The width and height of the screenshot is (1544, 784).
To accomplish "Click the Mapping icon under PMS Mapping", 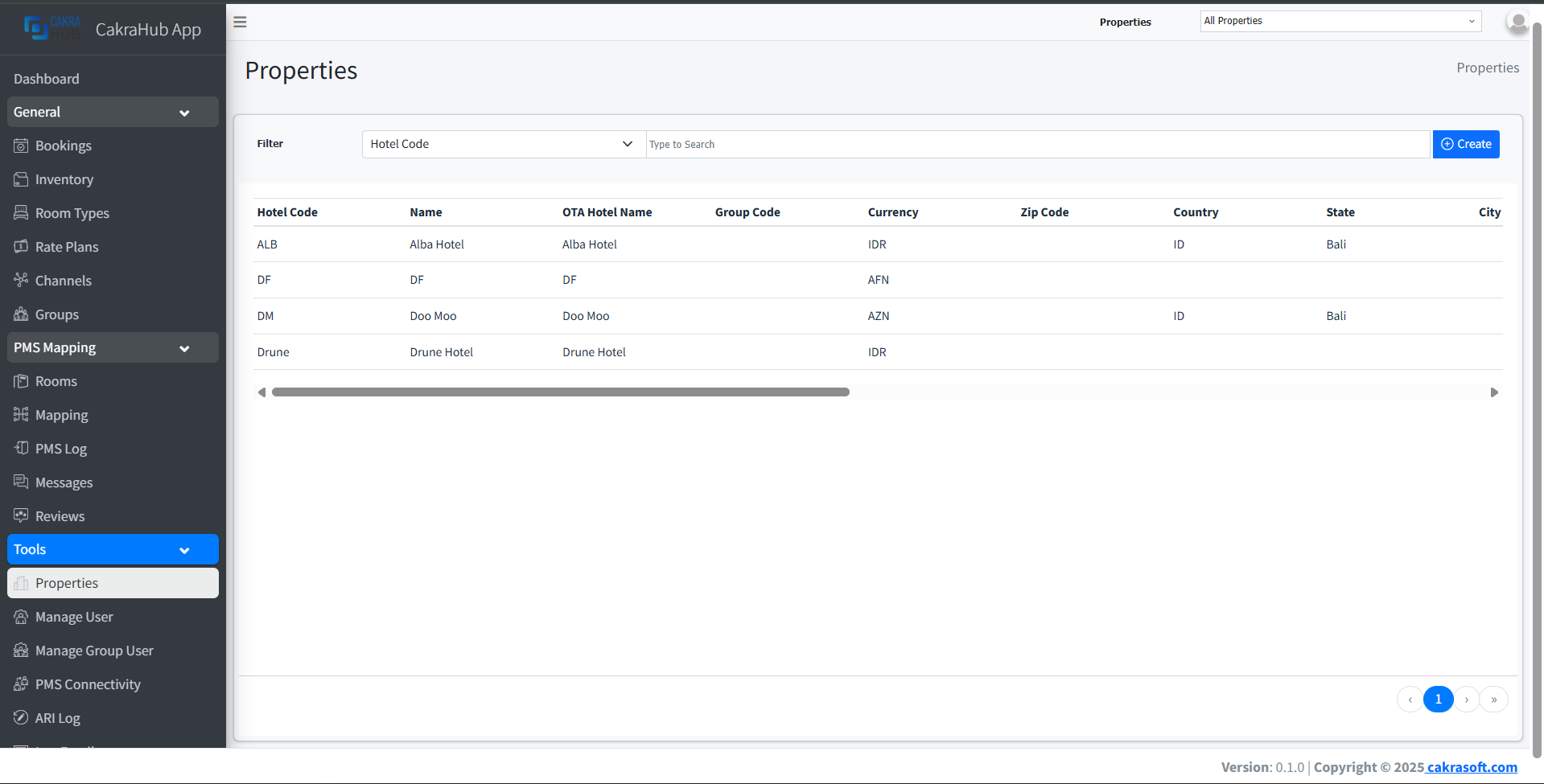I will pyautogui.click(x=21, y=414).
